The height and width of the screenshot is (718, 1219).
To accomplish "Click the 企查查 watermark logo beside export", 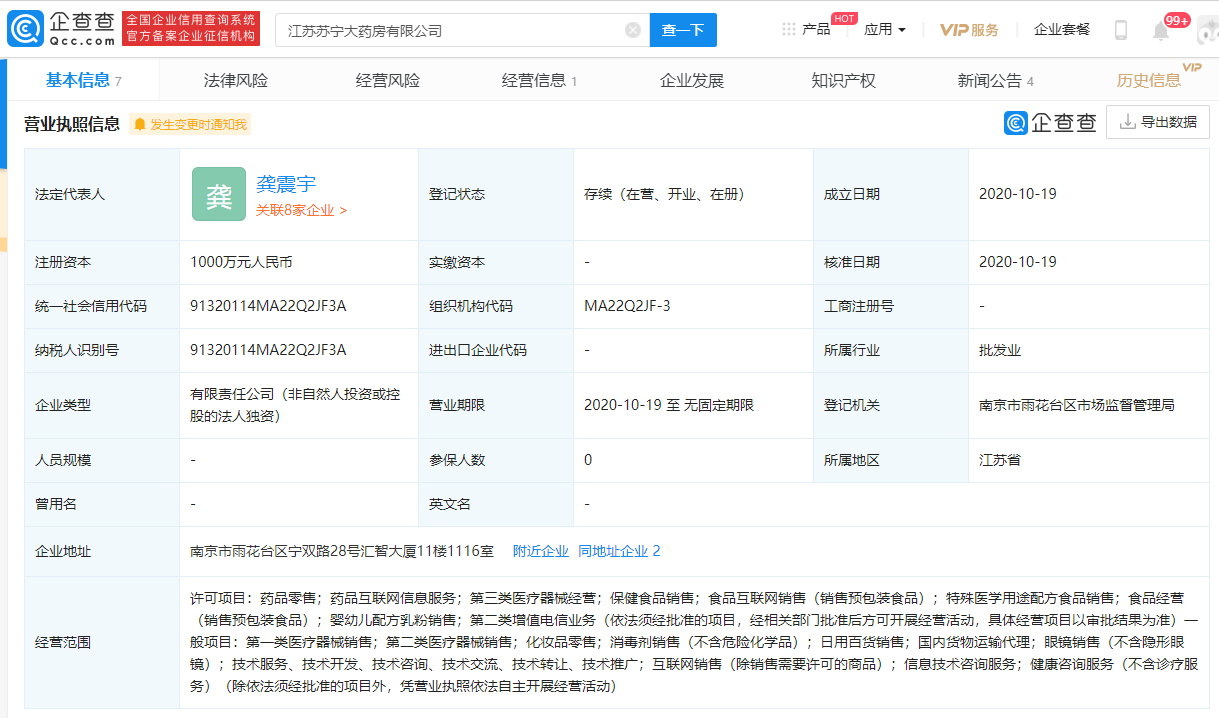I will pyautogui.click(x=1050, y=123).
